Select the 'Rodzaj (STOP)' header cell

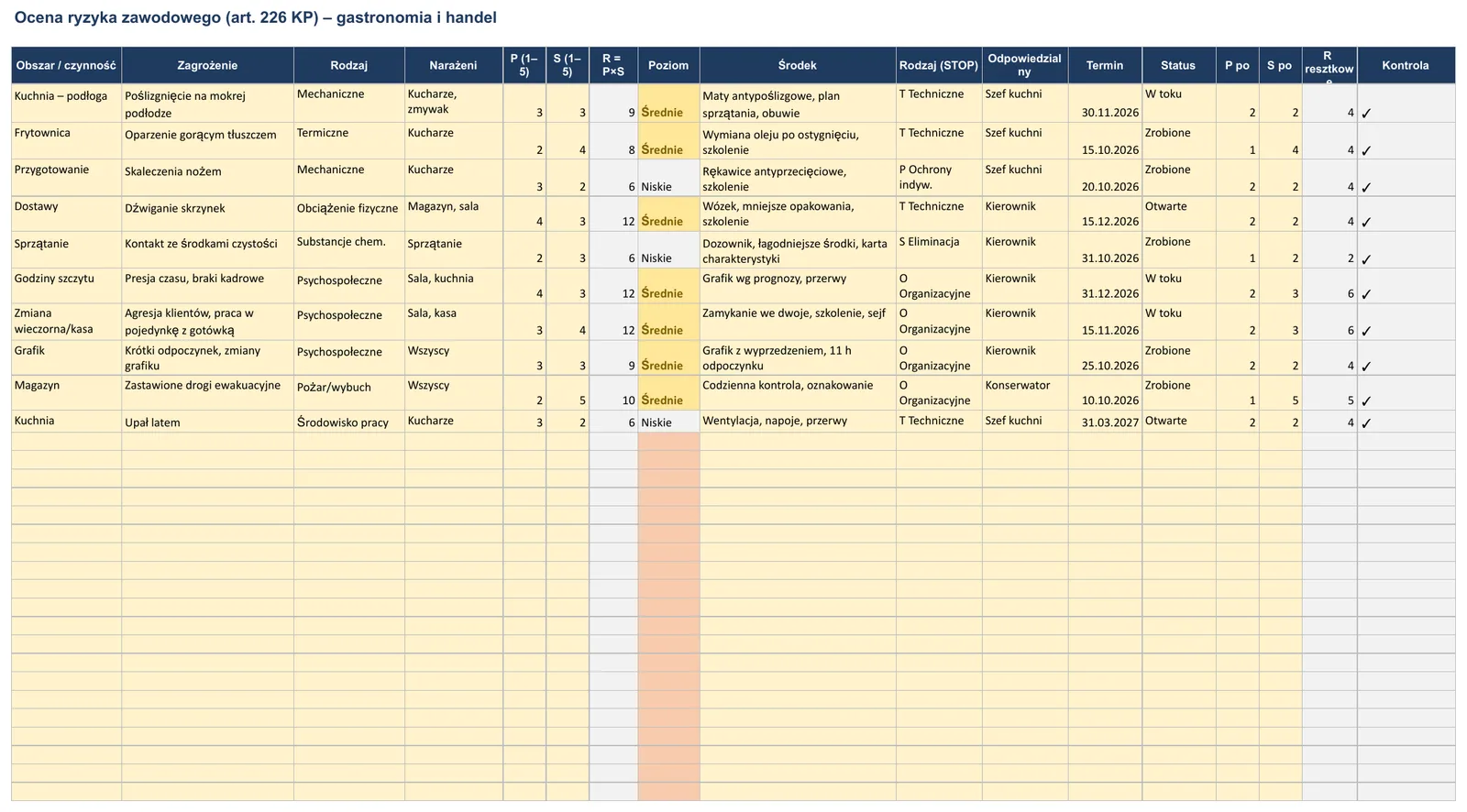click(939, 65)
